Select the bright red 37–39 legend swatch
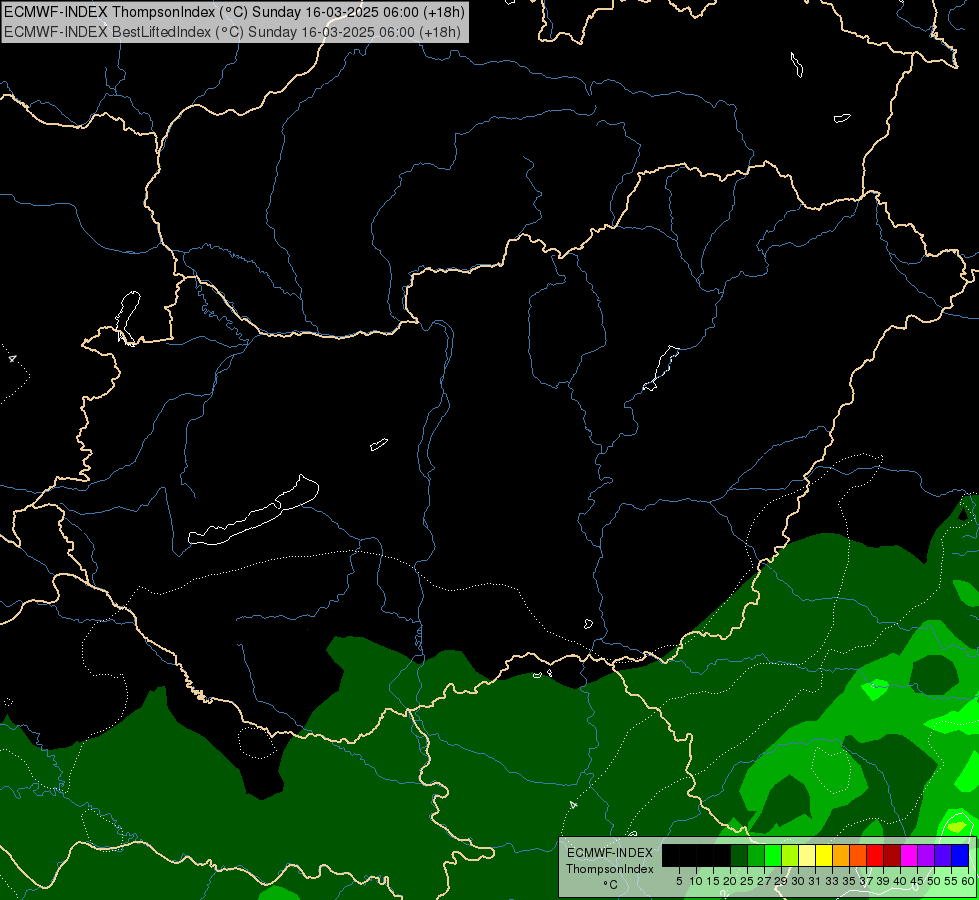Viewport: 979px width, 900px height. [x=875, y=855]
